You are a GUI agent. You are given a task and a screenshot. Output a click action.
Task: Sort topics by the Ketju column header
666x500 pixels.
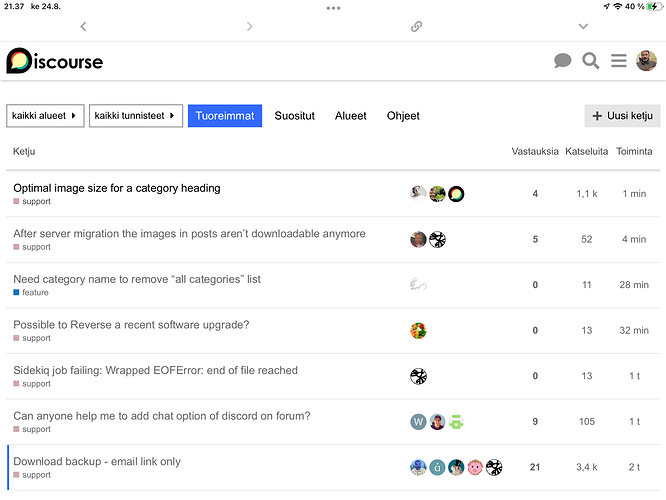24,151
